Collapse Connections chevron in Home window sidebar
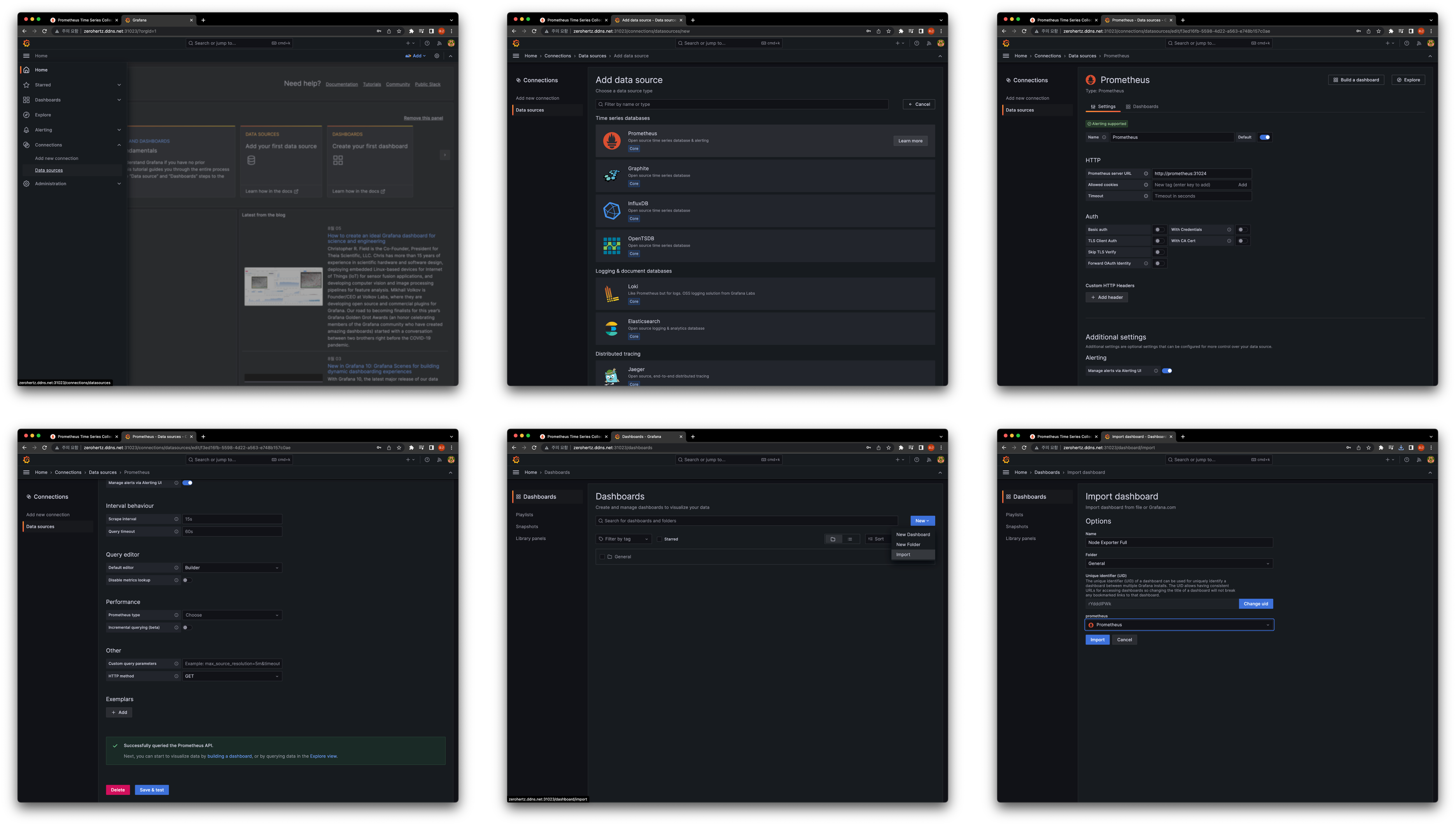The width and height of the screenshot is (1456, 826). (119, 145)
